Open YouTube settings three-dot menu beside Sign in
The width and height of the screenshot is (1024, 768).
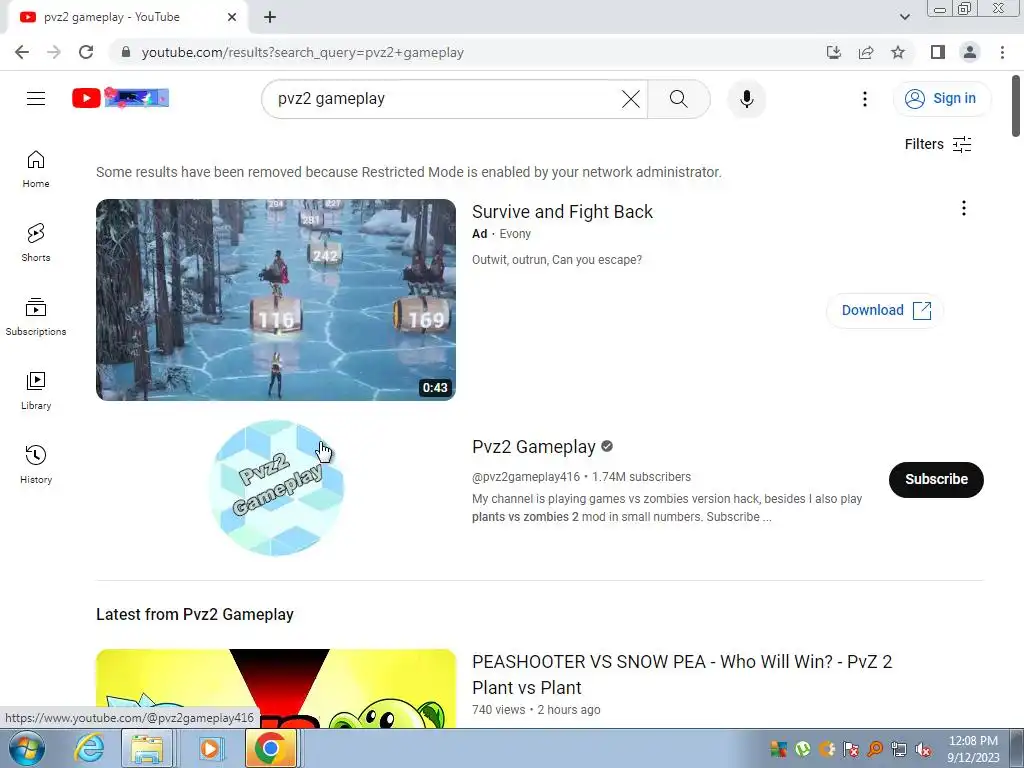click(x=865, y=99)
